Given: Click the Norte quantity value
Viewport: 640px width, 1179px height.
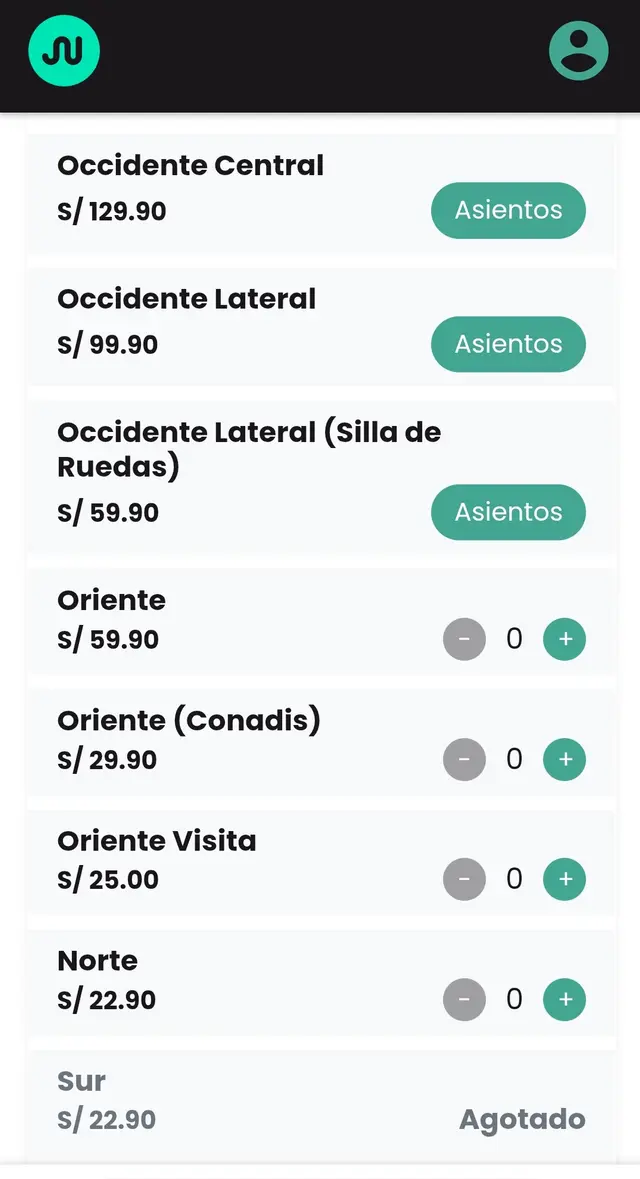Looking at the screenshot, I should click(x=514, y=999).
